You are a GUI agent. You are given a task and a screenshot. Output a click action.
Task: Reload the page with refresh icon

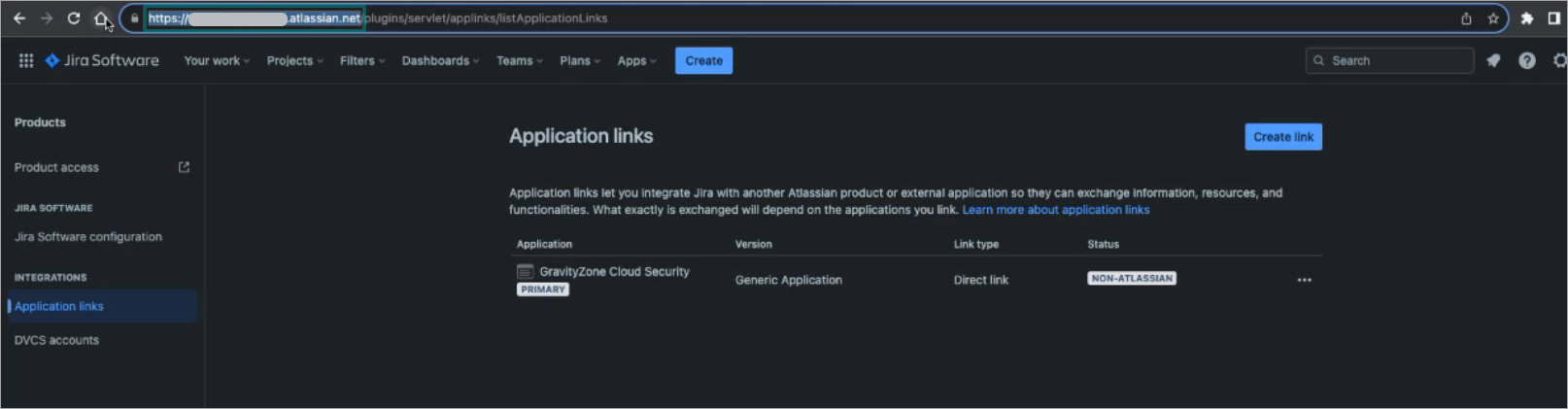(x=74, y=18)
